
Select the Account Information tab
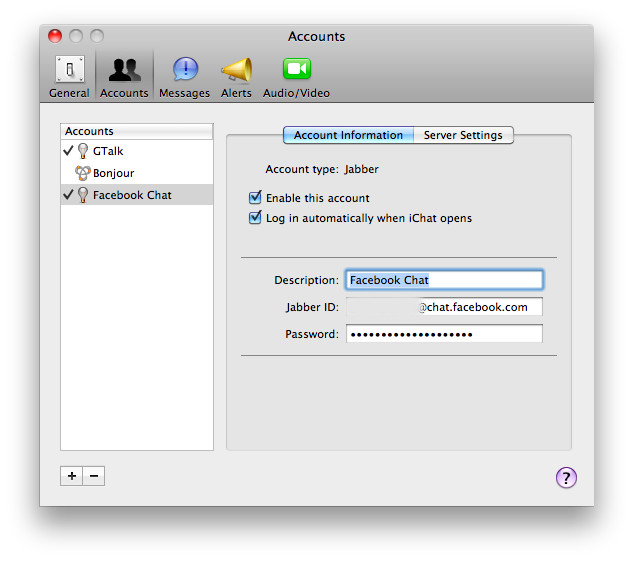[348, 135]
